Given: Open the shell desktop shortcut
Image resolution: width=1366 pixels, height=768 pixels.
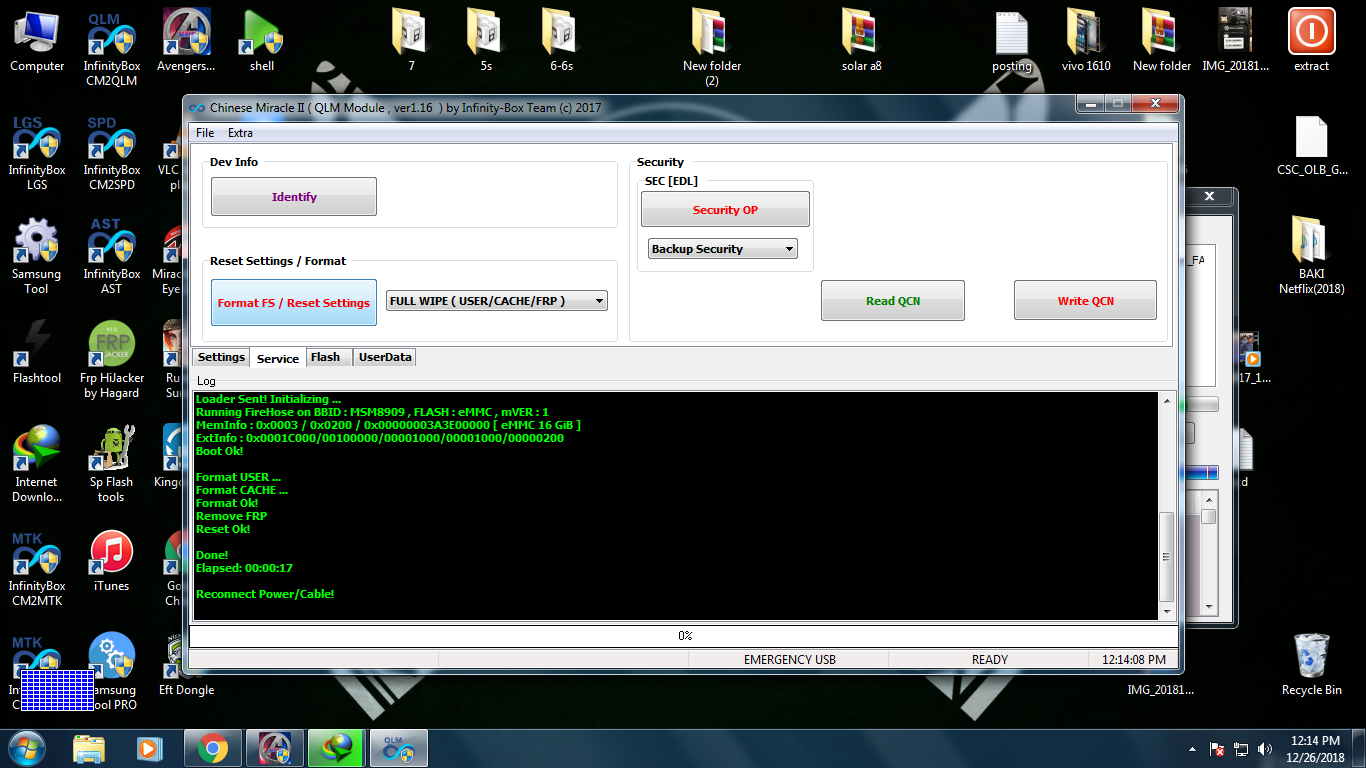Looking at the screenshot, I should (x=262, y=41).
